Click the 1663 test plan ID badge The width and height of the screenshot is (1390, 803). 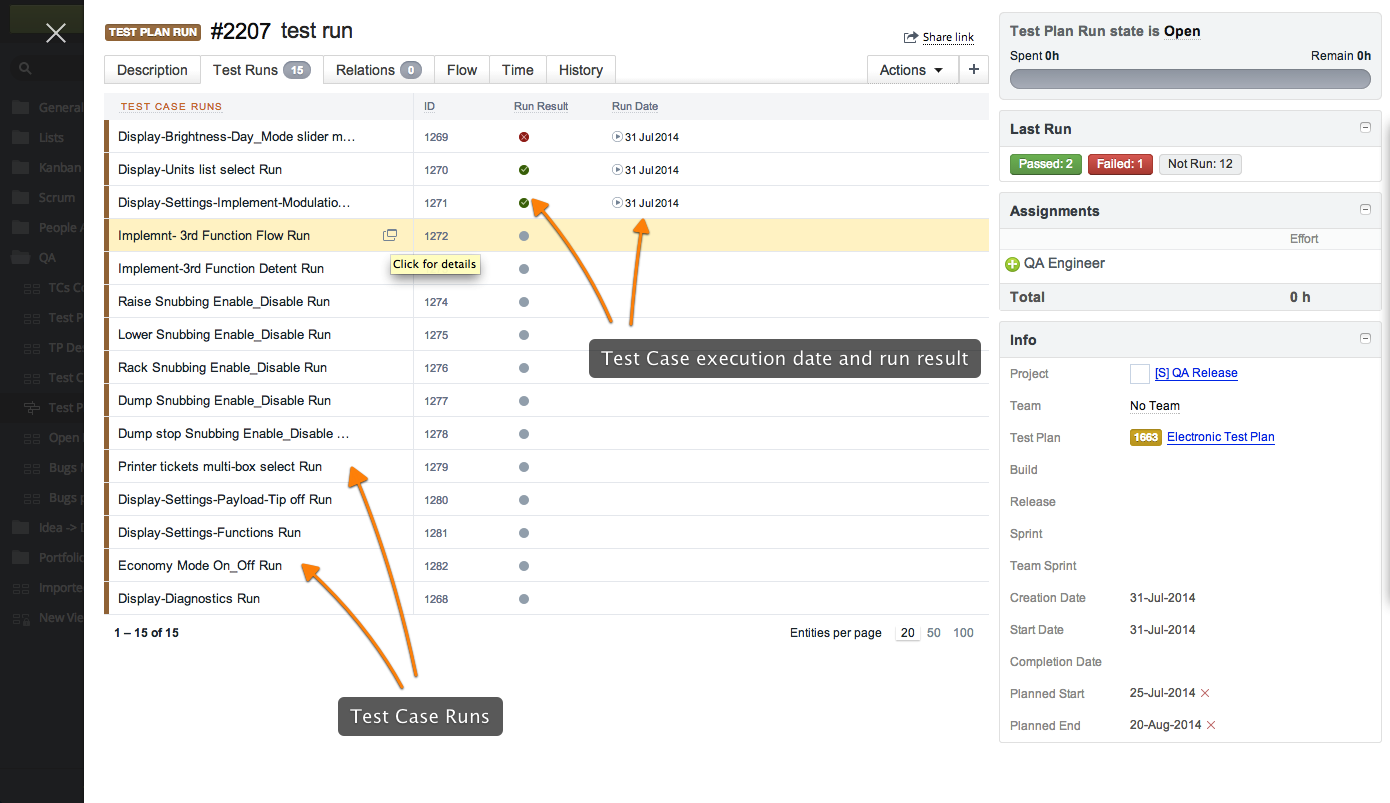click(x=1146, y=437)
